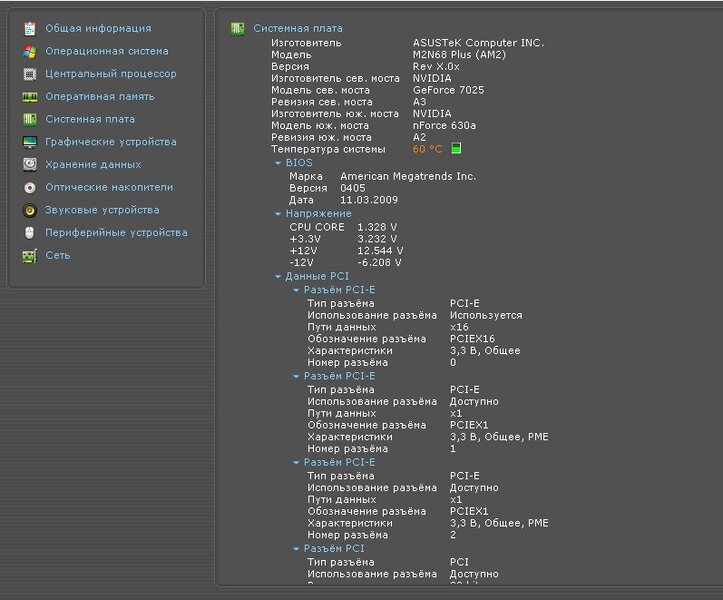Click the mouse icon for Периферийные устройства
This screenshot has height=600, width=723.
tap(30, 233)
